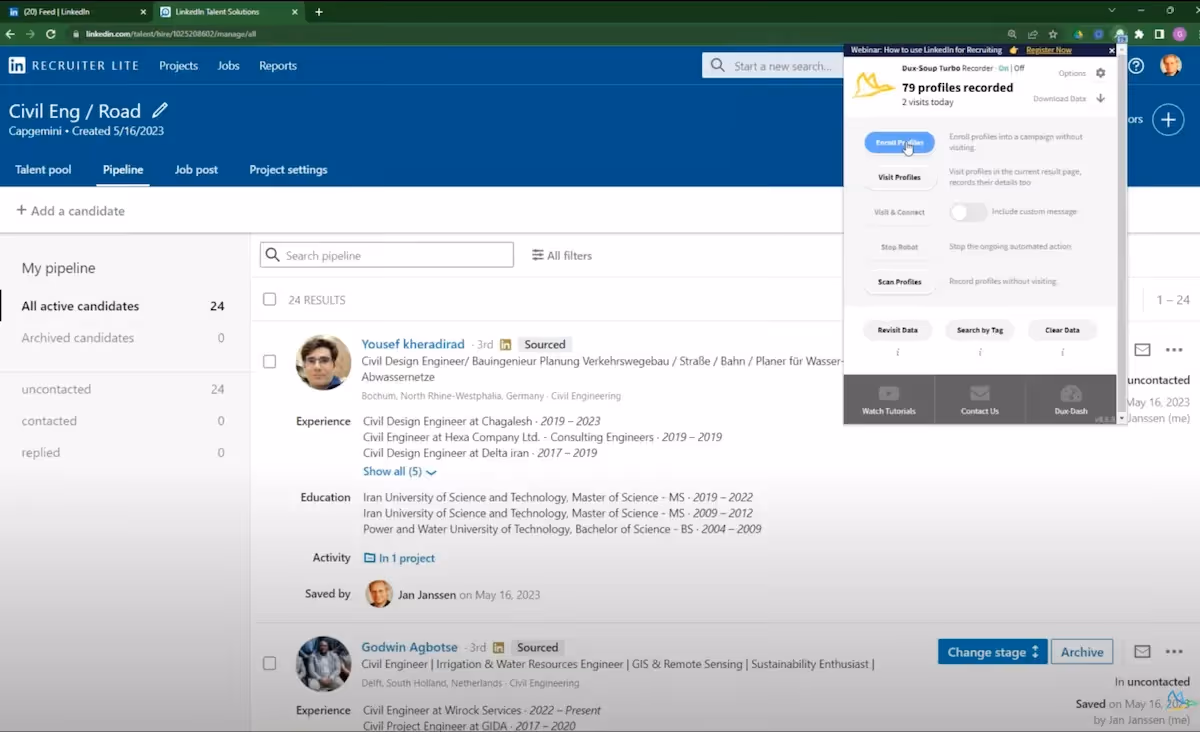
Task: Open Projects in top navigation
Action: click(178, 66)
